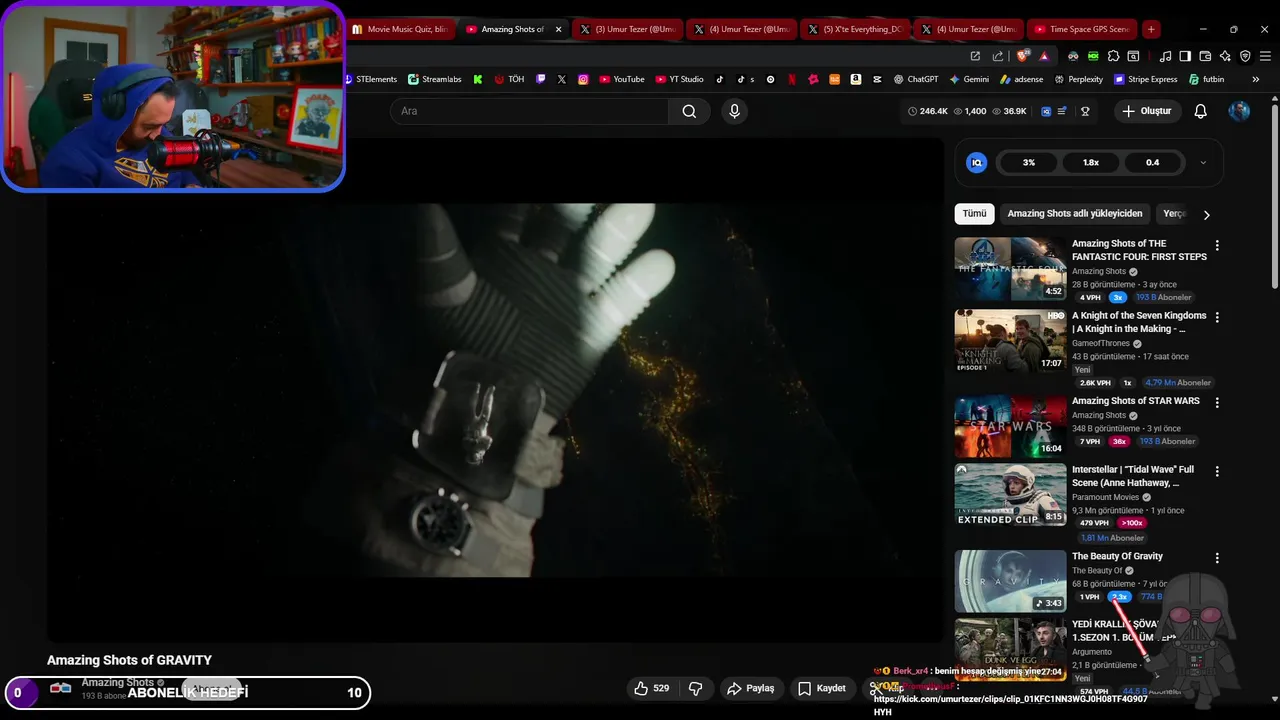Start voice search with the microphone icon

point(735,111)
